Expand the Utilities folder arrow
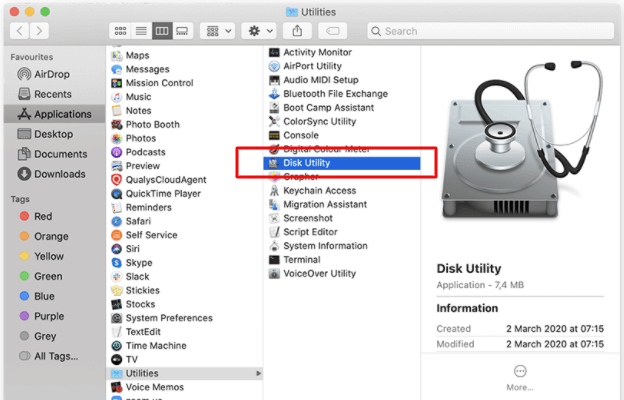624x400 pixels. (259, 373)
